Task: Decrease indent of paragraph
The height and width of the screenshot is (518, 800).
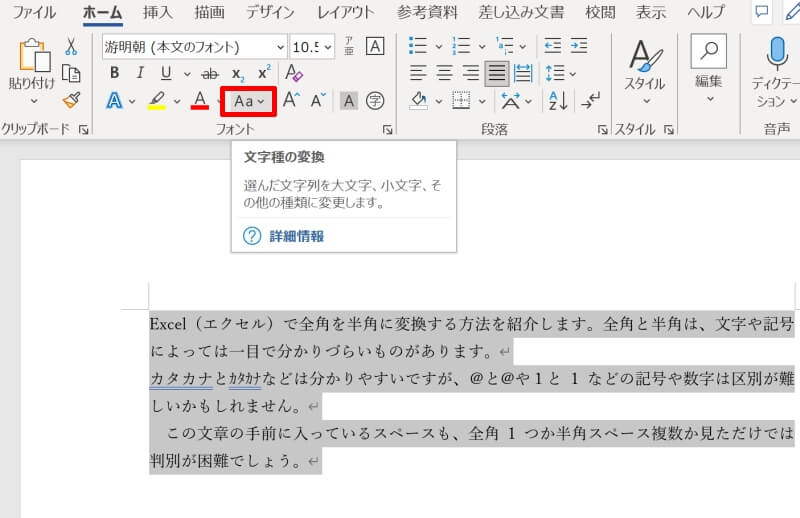Action: (x=553, y=46)
